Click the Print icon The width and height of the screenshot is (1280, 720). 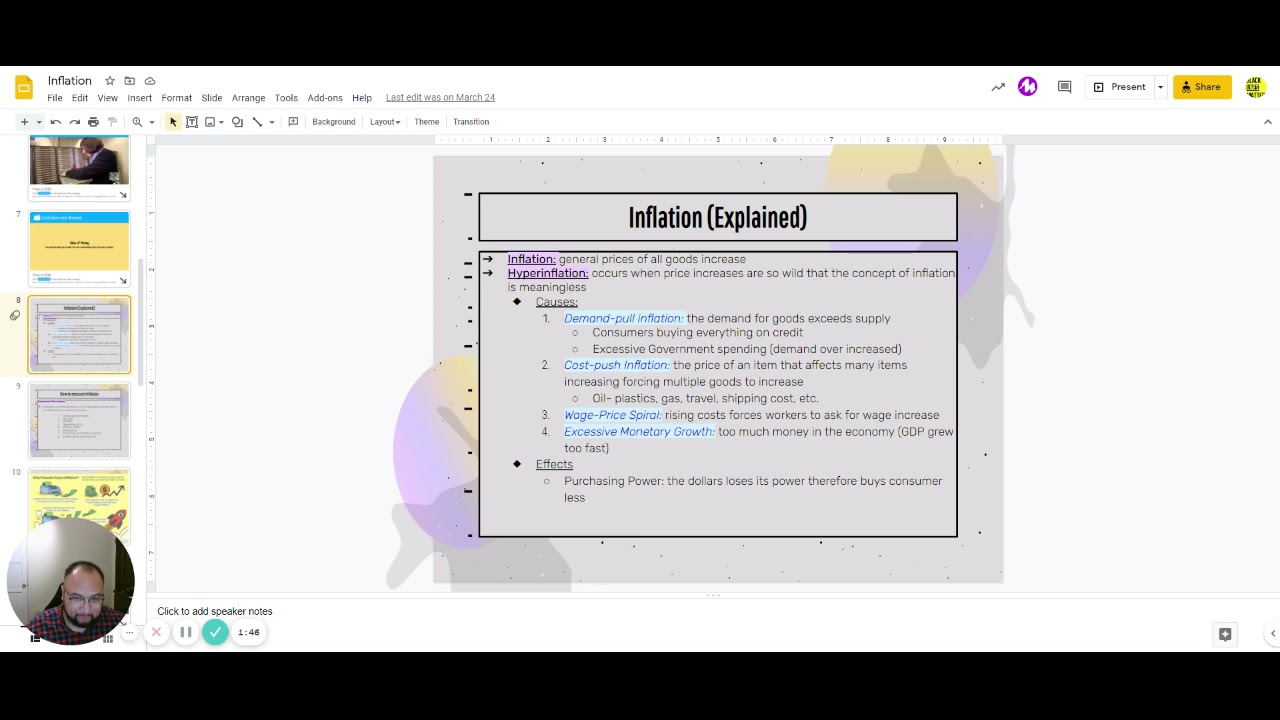click(x=93, y=122)
